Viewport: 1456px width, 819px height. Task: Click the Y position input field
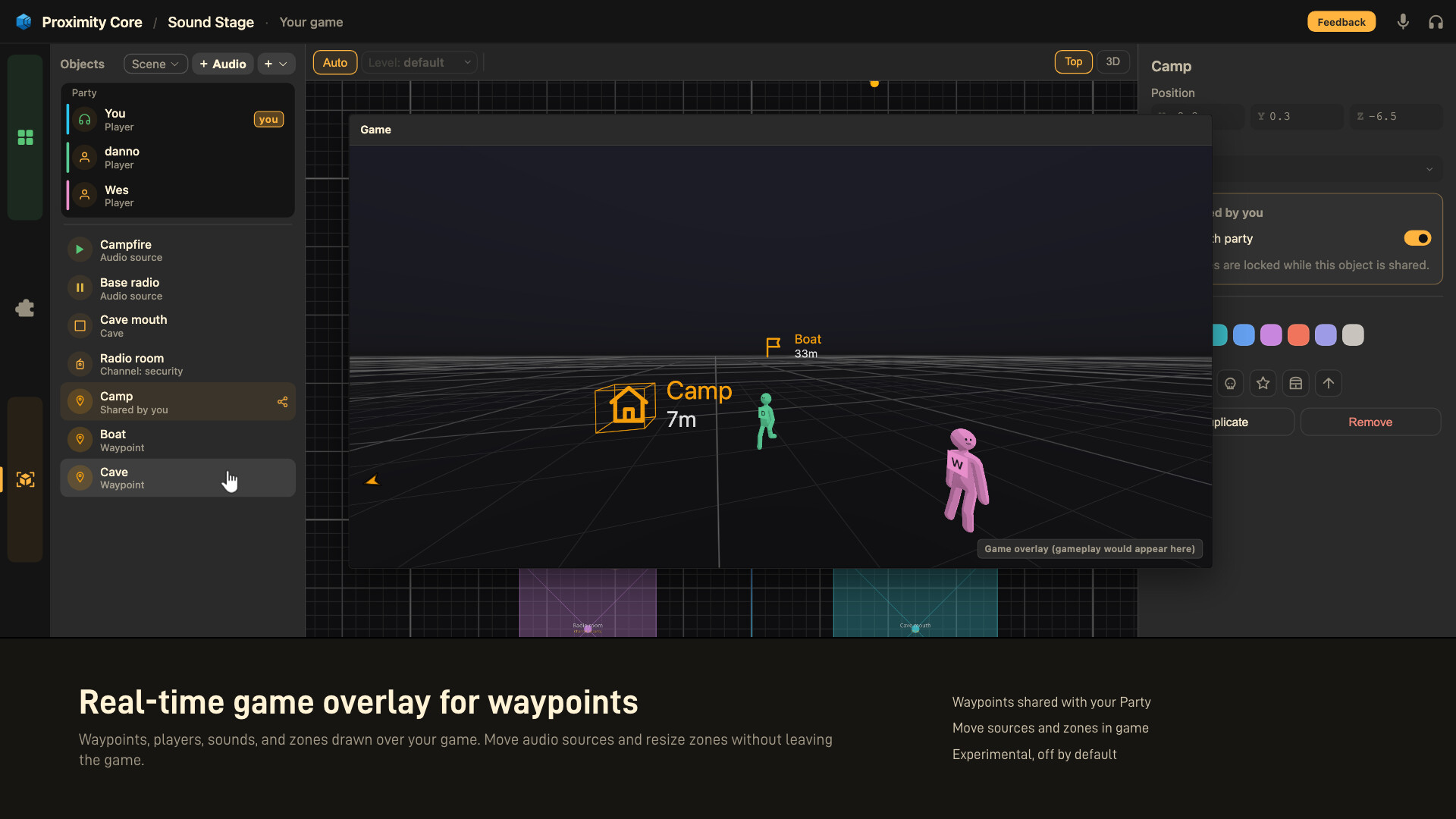click(1297, 117)
